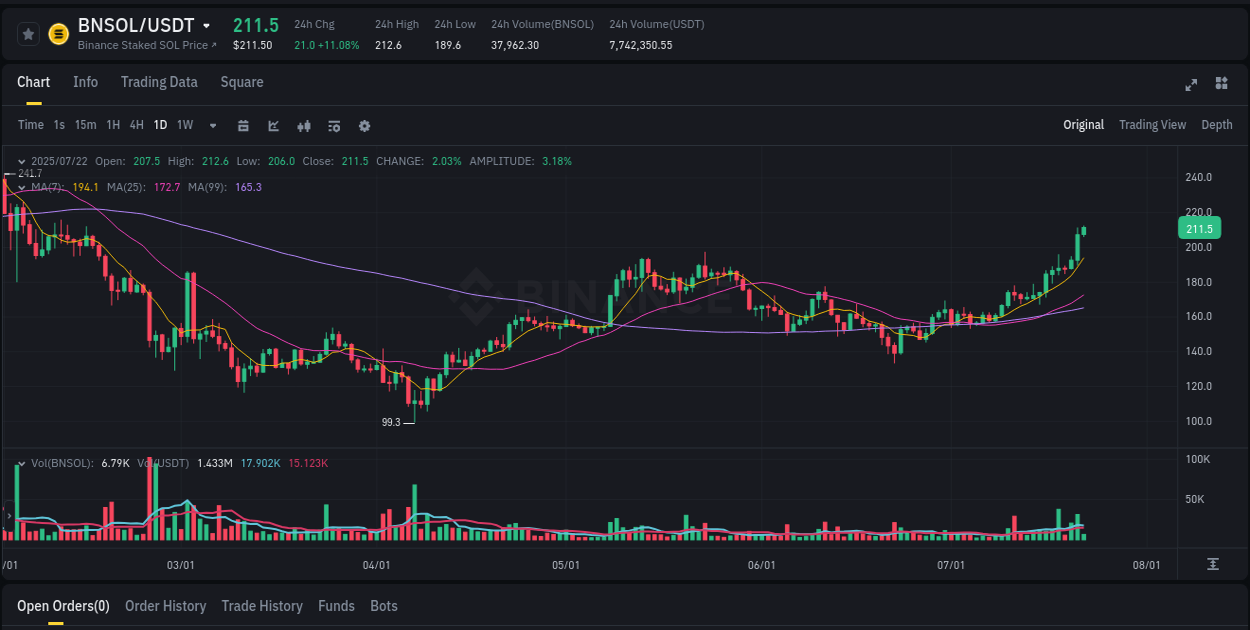This screenshot has height=630, width=1250.
Task: Open the date range calendar picker
Action: (243, 125)
